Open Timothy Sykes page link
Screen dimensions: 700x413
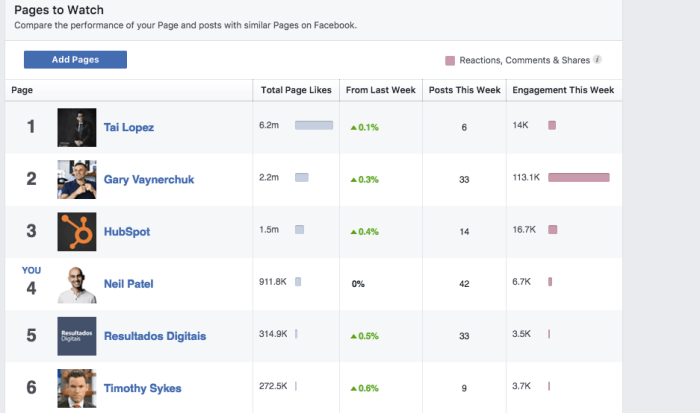[142, 388]
